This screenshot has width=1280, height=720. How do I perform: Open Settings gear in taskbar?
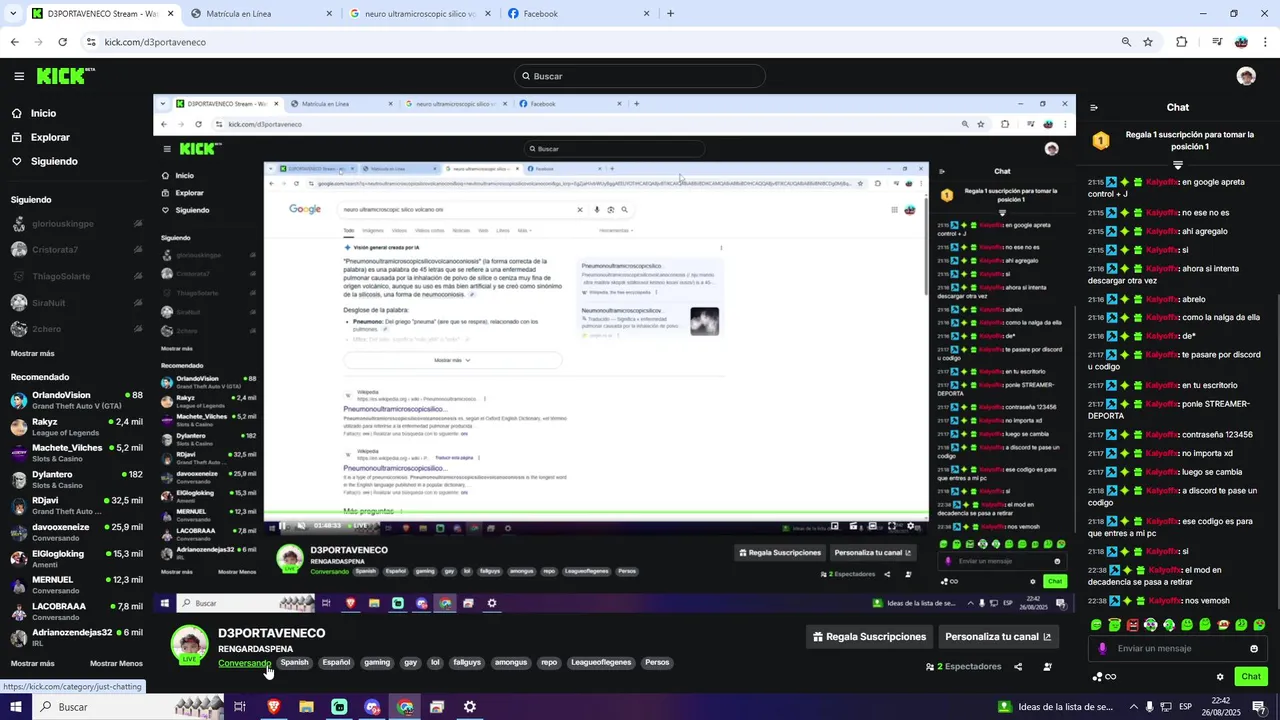(x=469, y=707)
